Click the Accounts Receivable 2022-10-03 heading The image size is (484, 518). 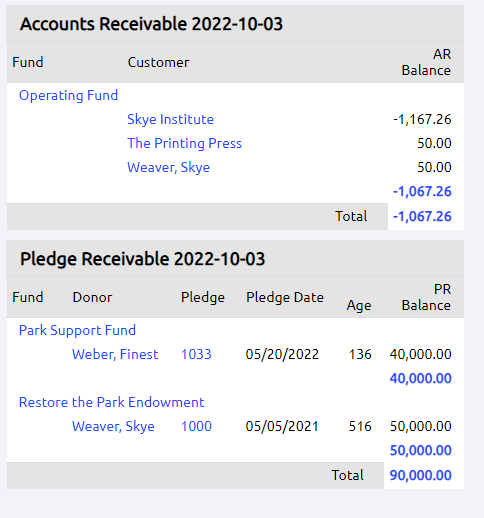pos(151,24)
